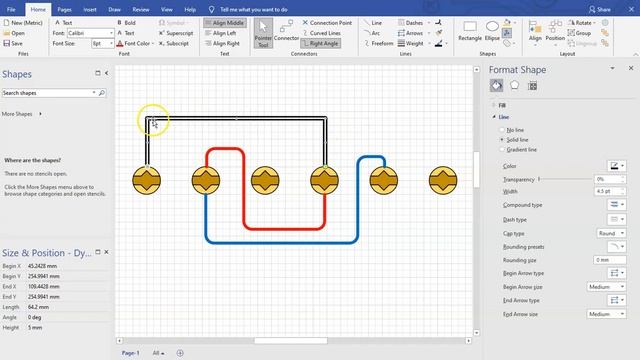Insert a Rectangle shape
This screenshot has width=640, height=360.
point(470,31)
